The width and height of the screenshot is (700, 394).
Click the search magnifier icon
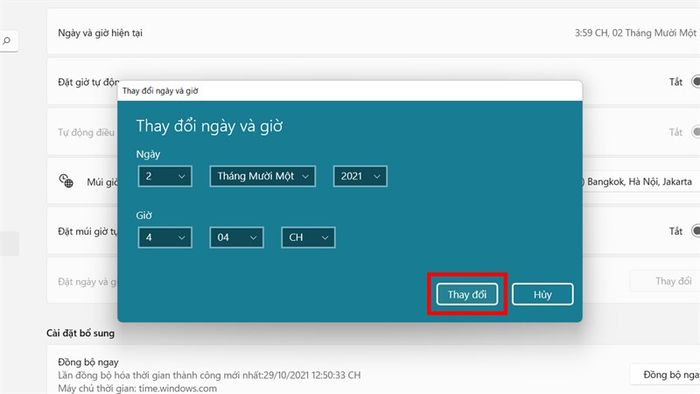pos(6,41)
